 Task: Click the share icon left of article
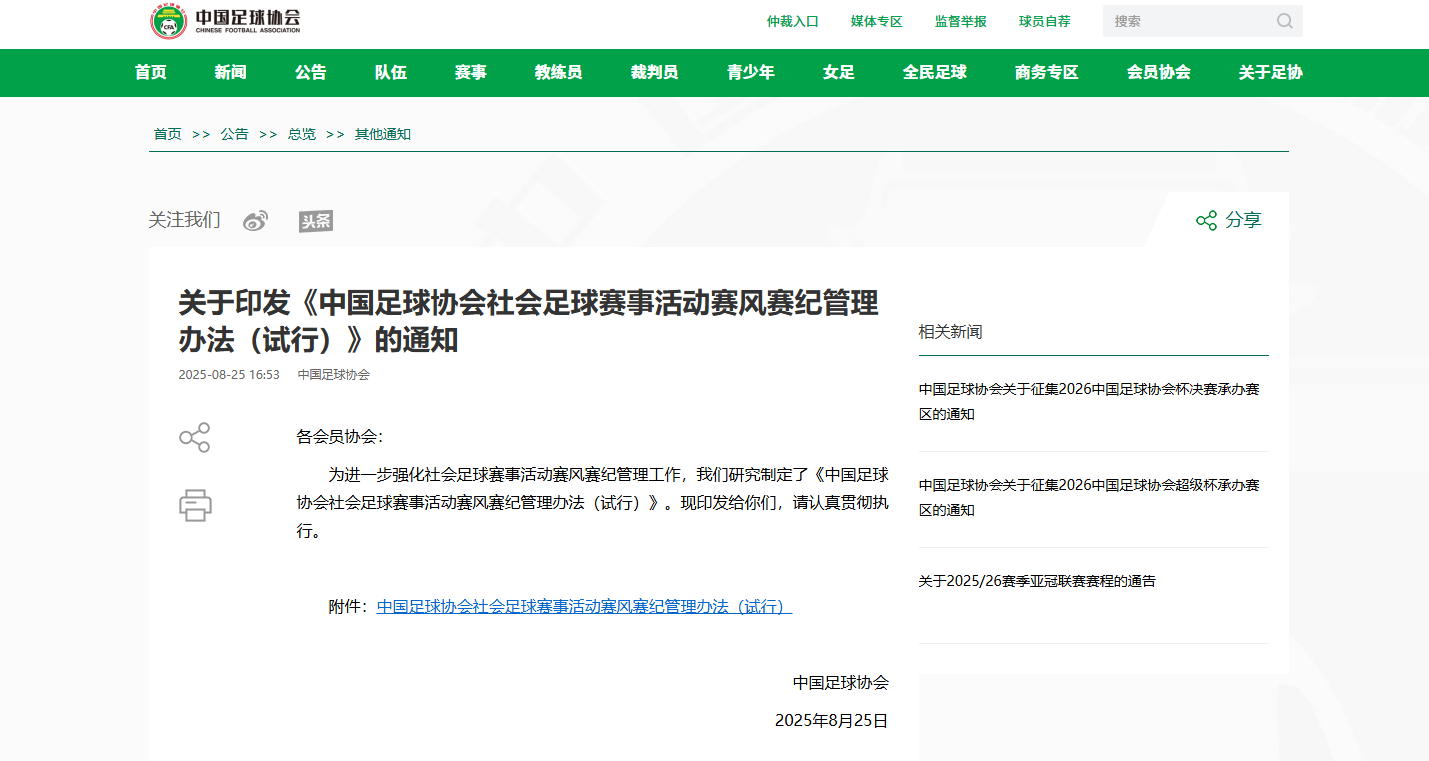click(x=195, y=437)
